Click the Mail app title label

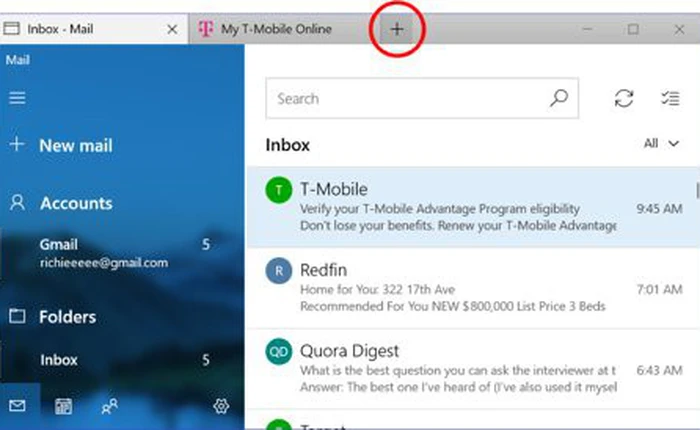17,59
